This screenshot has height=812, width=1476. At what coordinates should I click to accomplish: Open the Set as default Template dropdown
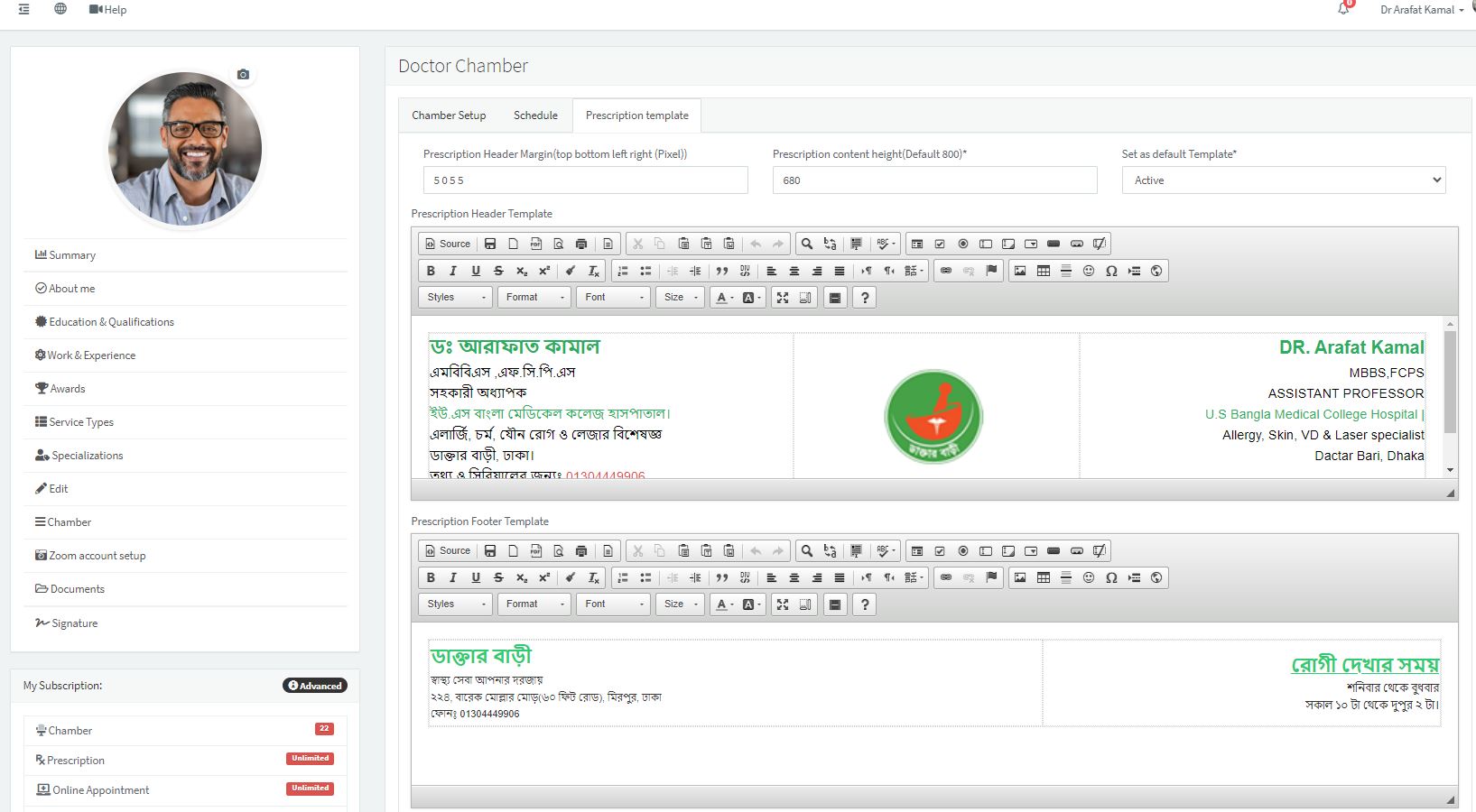(1283, 180)
